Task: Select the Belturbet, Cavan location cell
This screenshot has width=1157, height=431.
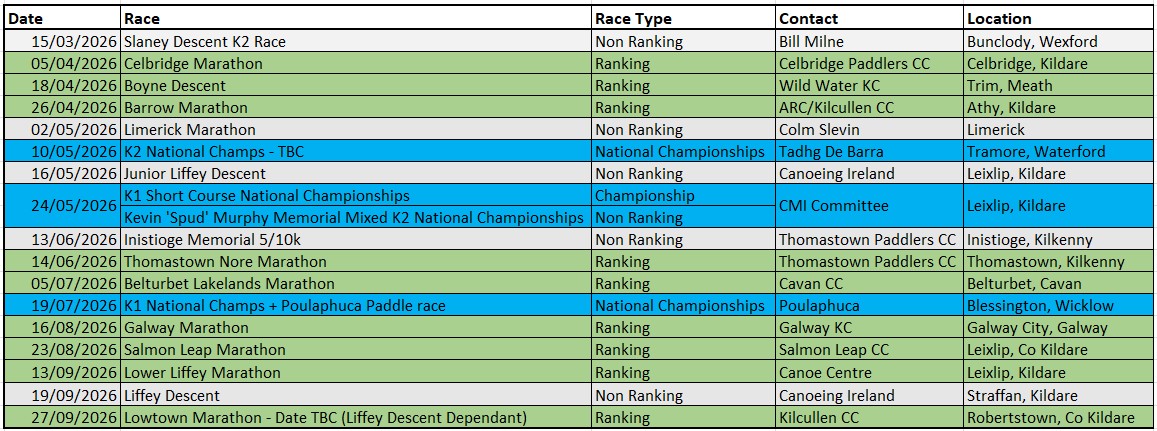Action: pos(1056,284)
